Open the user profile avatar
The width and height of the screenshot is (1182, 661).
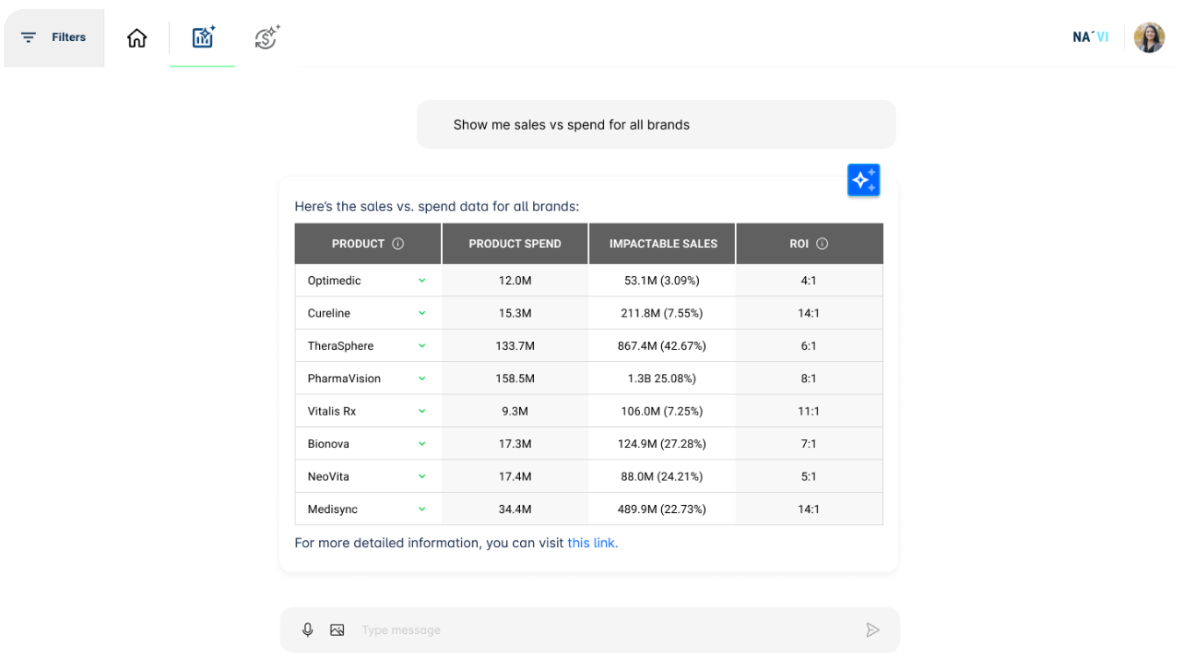[x=1149, y=38]
